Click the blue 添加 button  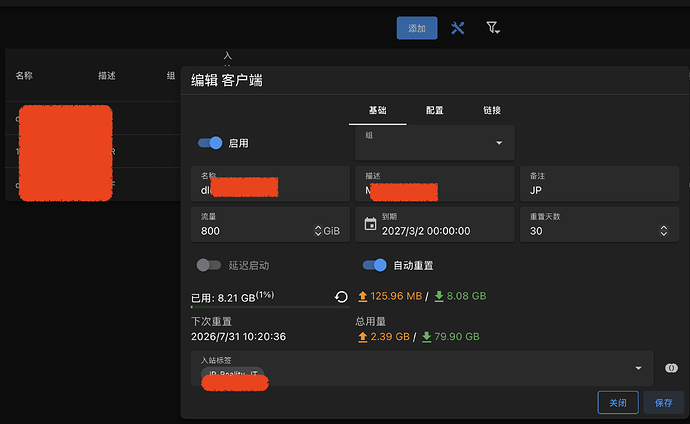coord(417,28)
